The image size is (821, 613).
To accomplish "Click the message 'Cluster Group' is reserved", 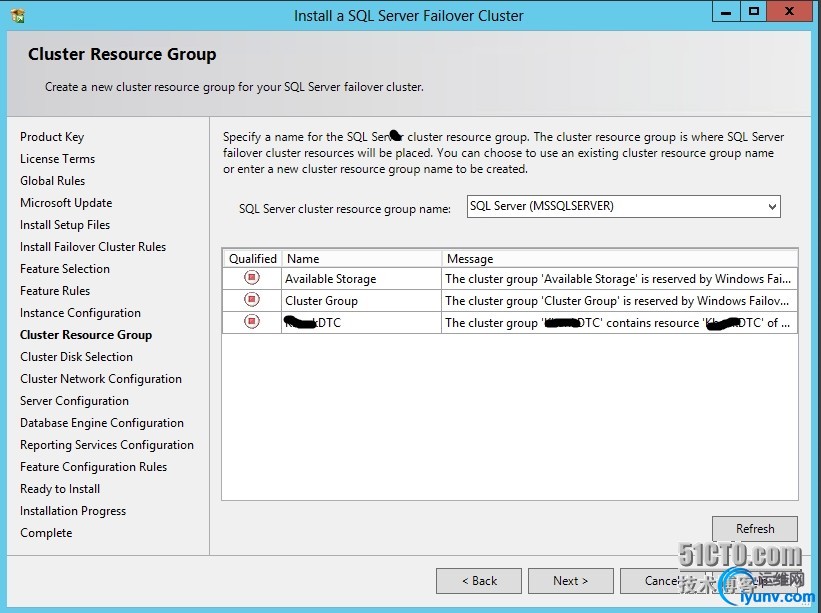I will pos(617,300).
